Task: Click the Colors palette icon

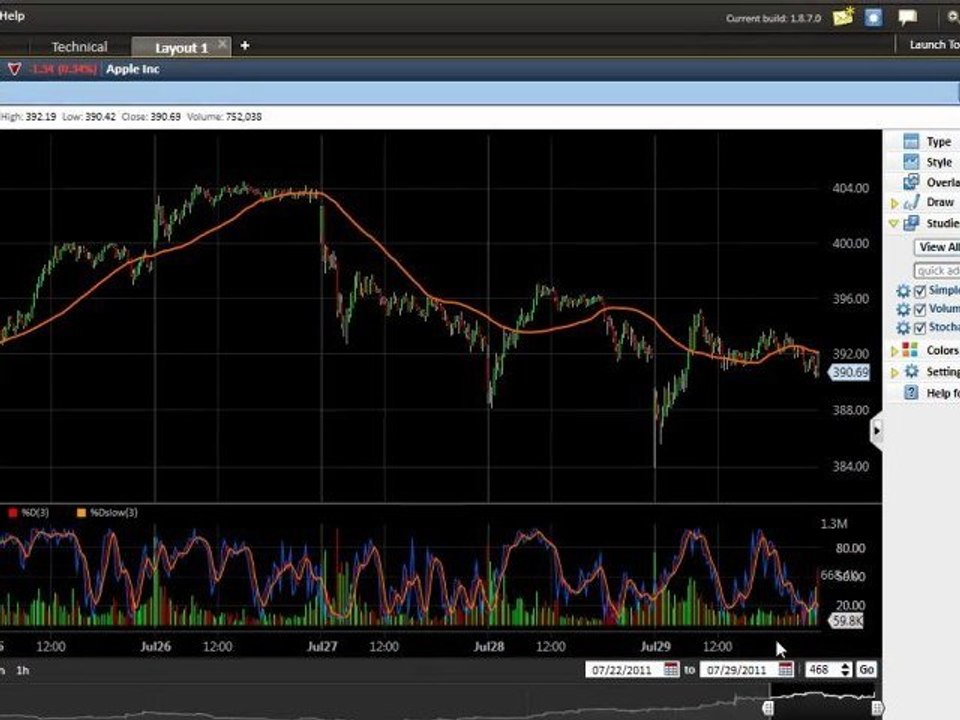Action: [x=910, y=350]
